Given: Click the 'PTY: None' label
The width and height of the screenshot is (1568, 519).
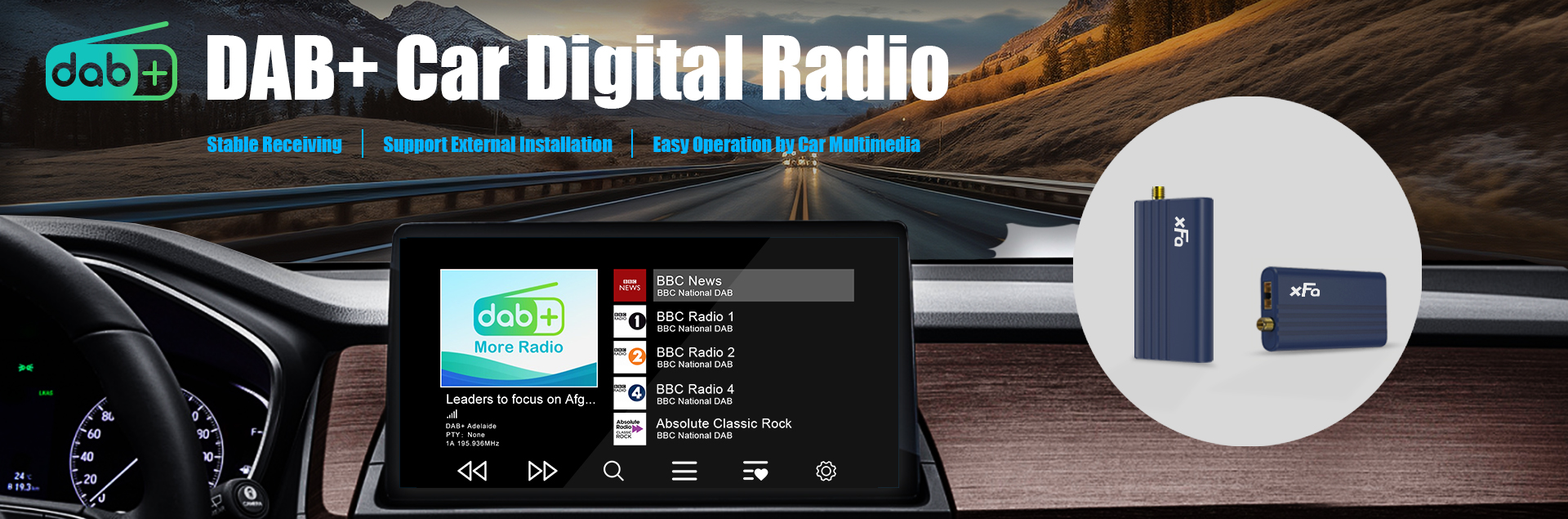Looking at the screenshot, I should [x=465, y=435].
